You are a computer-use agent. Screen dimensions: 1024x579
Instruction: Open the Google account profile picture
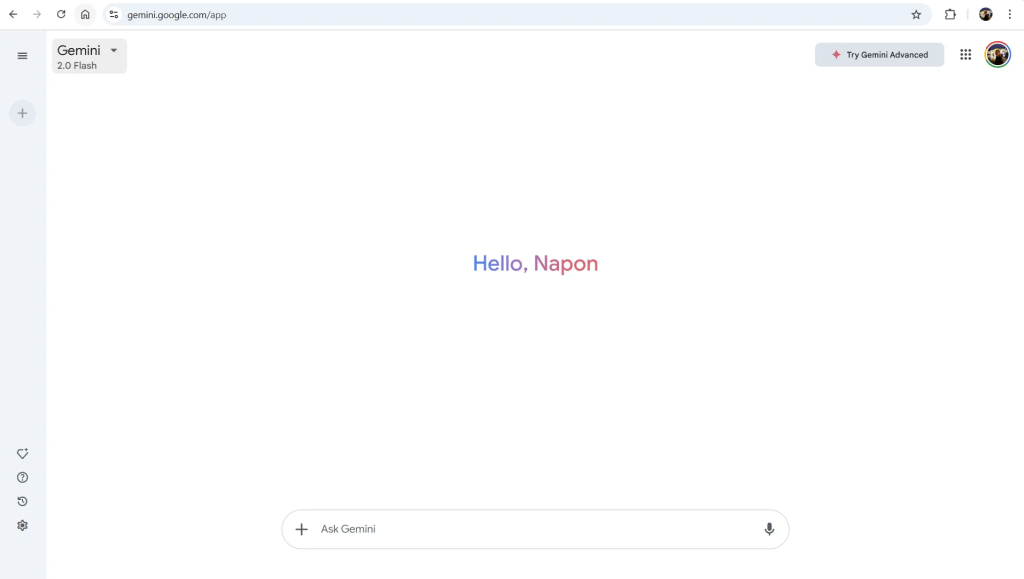[x=997, y=55]
